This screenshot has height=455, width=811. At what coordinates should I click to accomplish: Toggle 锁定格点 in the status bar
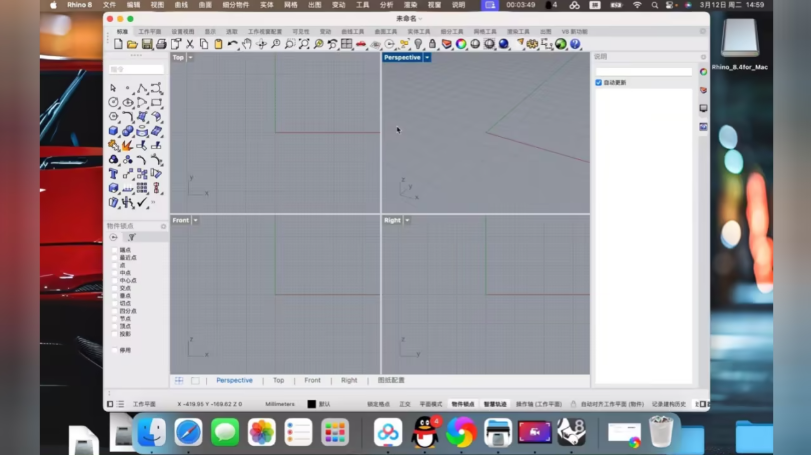point(378,404)
